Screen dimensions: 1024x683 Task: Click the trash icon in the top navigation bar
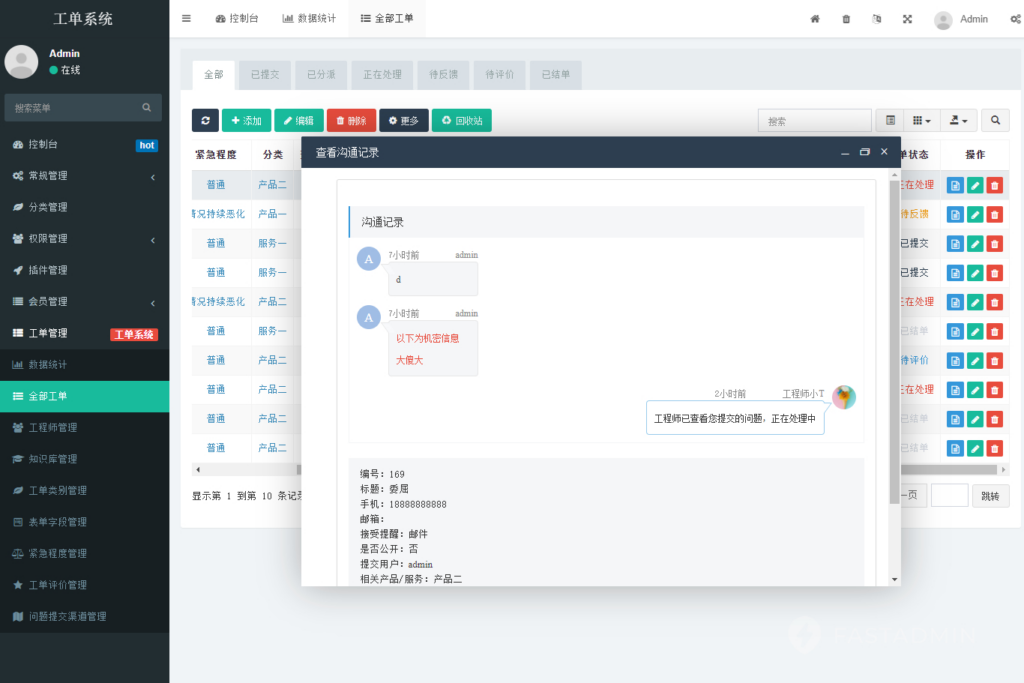[845, 19]
